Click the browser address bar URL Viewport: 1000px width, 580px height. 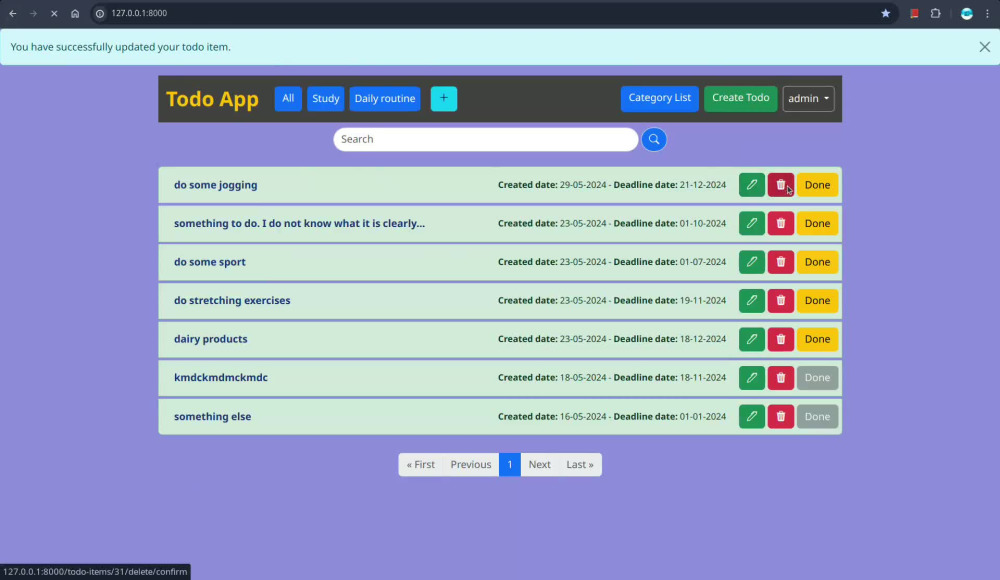tap(139, 13)
